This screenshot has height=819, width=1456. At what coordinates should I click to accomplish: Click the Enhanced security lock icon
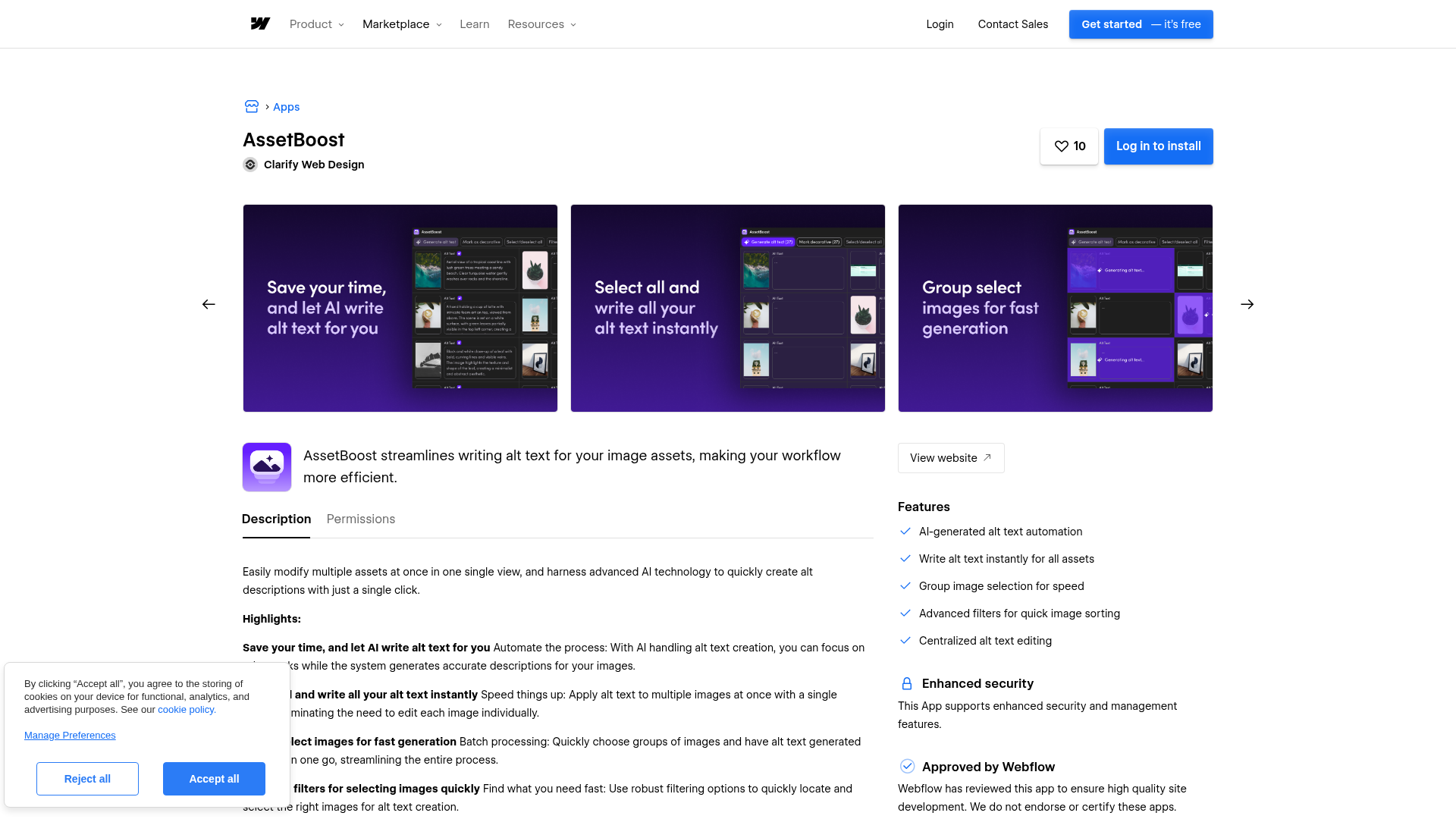coord(906,683)
